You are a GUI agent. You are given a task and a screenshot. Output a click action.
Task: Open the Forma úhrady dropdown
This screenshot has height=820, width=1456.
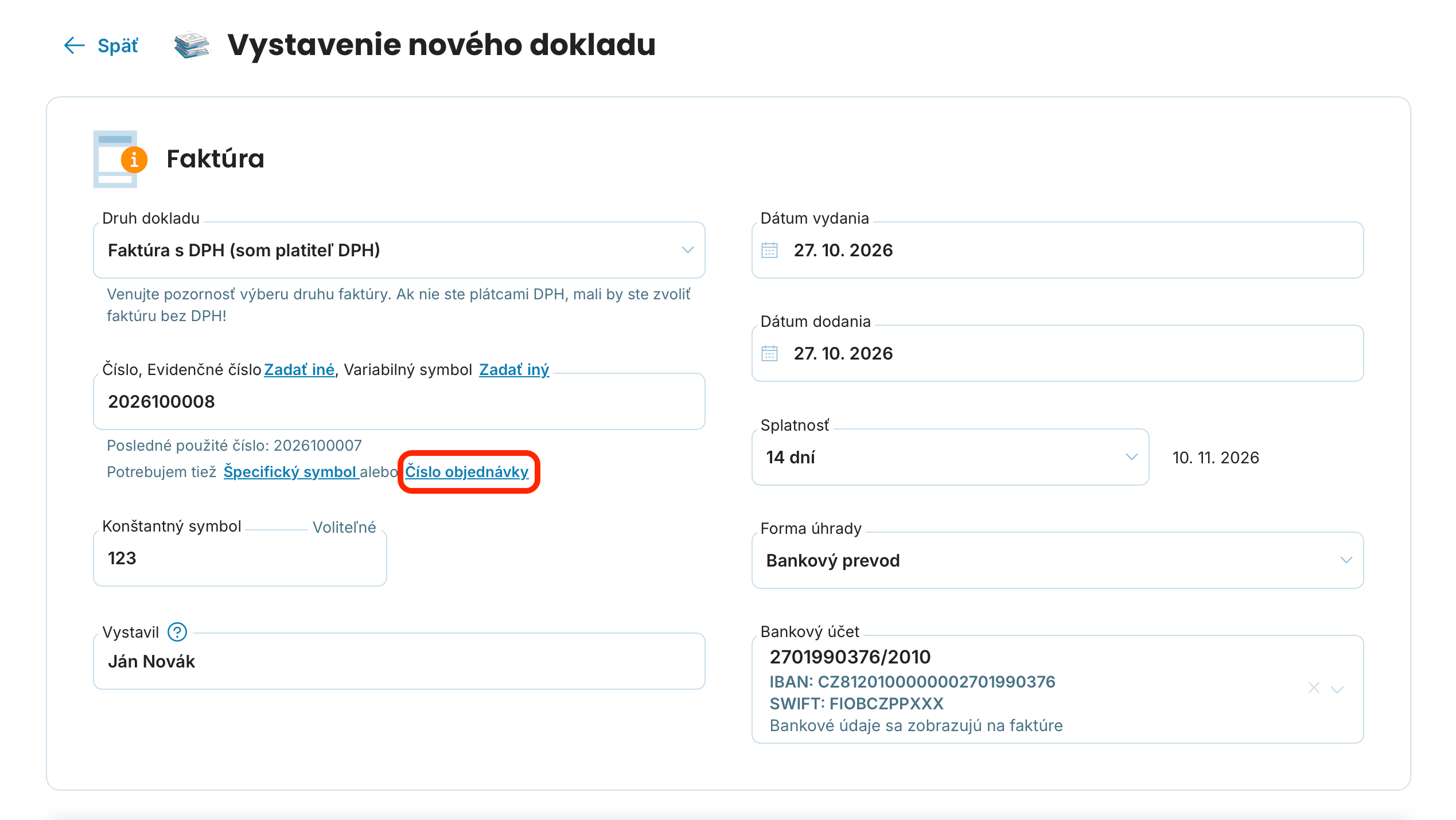[1057, 560]
